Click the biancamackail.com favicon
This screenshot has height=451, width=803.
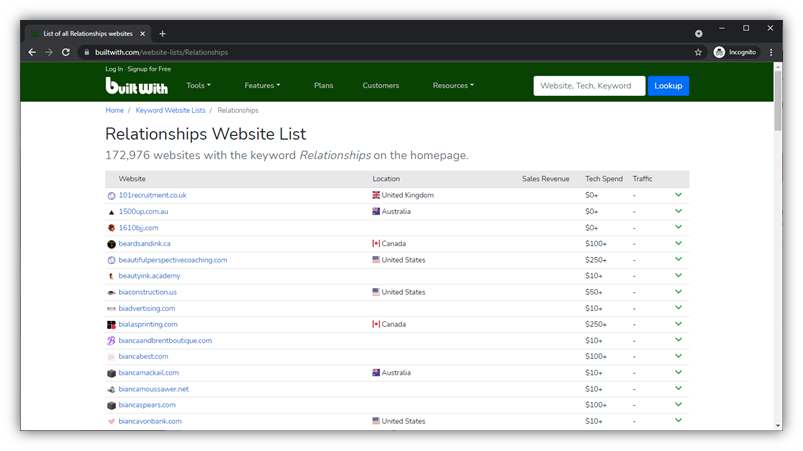(x=111, y=373)
